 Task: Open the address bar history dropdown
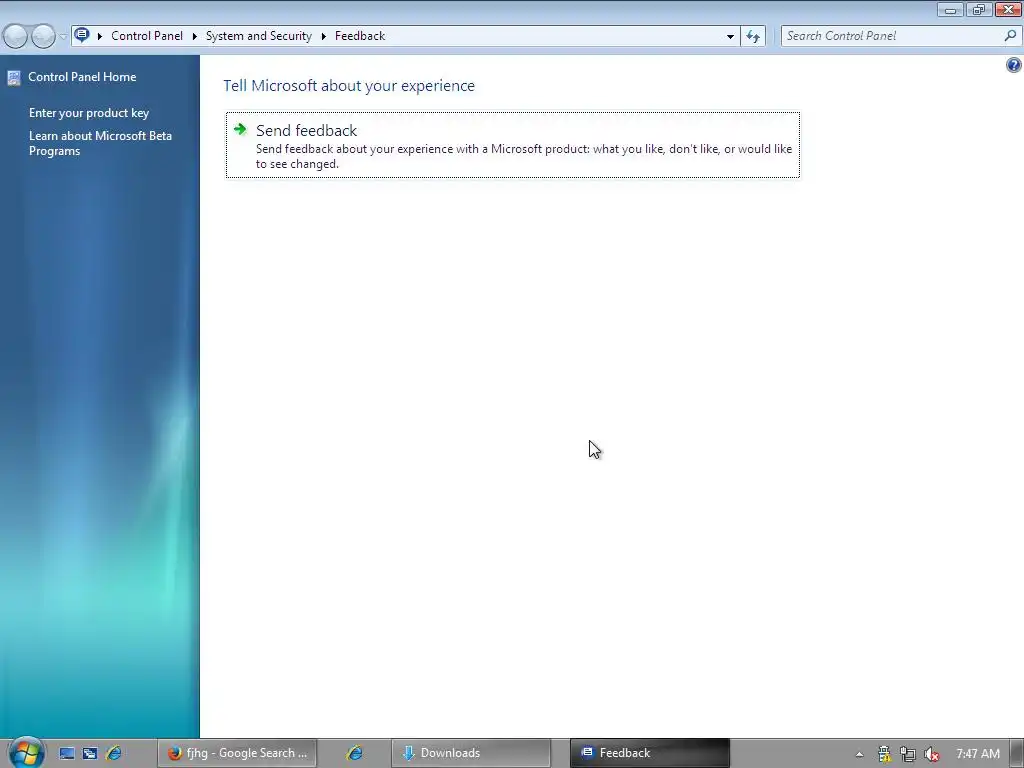tap(730, 37)
